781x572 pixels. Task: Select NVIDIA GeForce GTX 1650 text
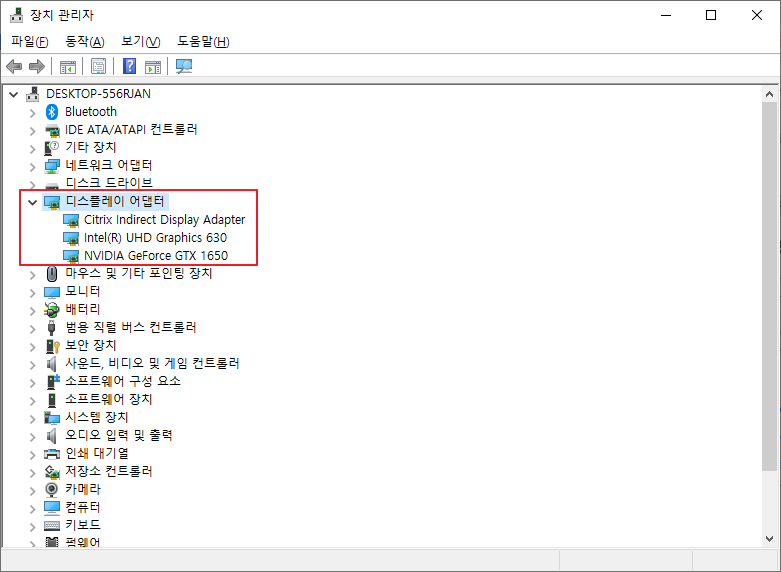(x=156, y=256)
